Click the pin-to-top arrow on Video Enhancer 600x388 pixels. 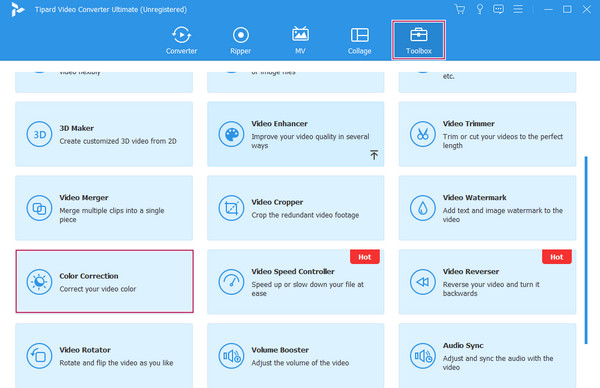click(x=374, y=155)
